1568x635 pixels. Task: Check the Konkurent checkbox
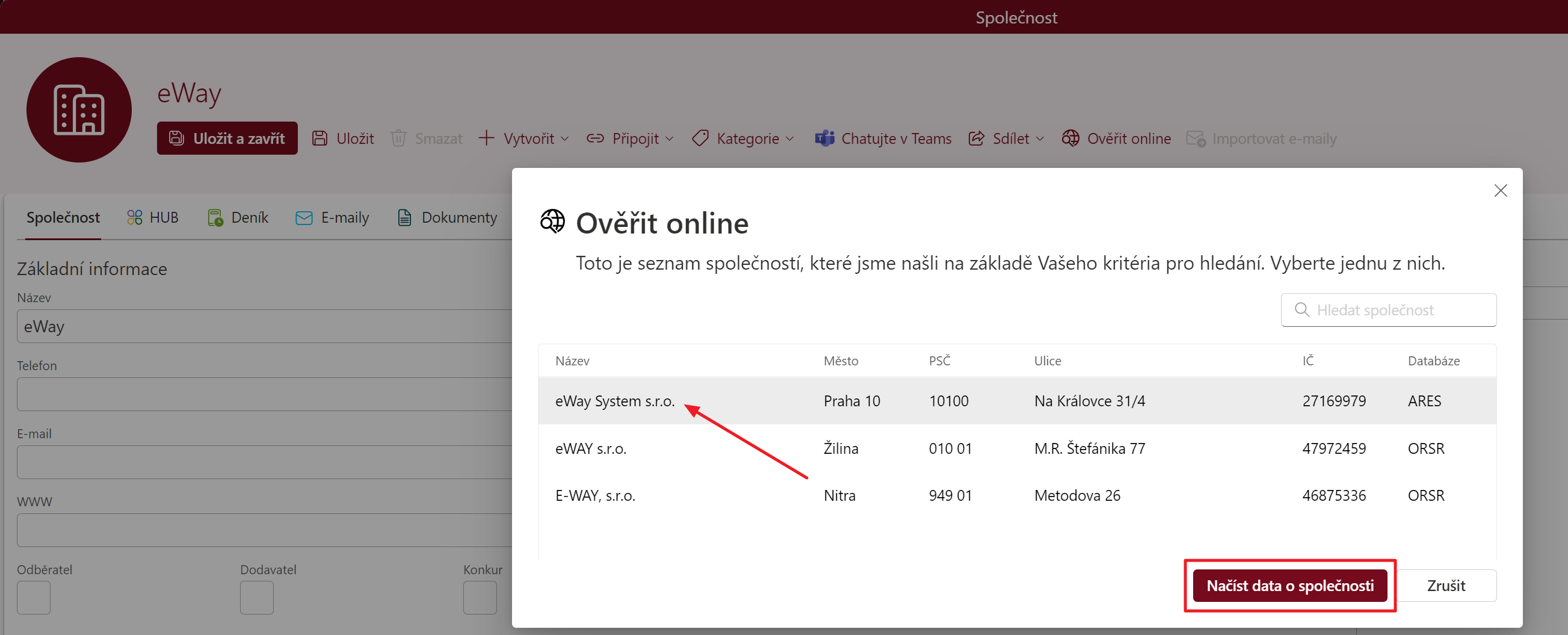click(480, 597)
